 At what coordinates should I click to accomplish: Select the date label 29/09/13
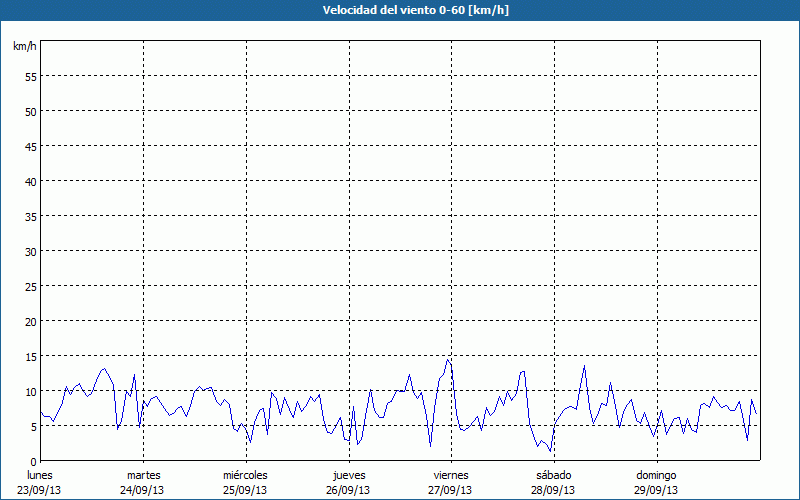[656, 490]
